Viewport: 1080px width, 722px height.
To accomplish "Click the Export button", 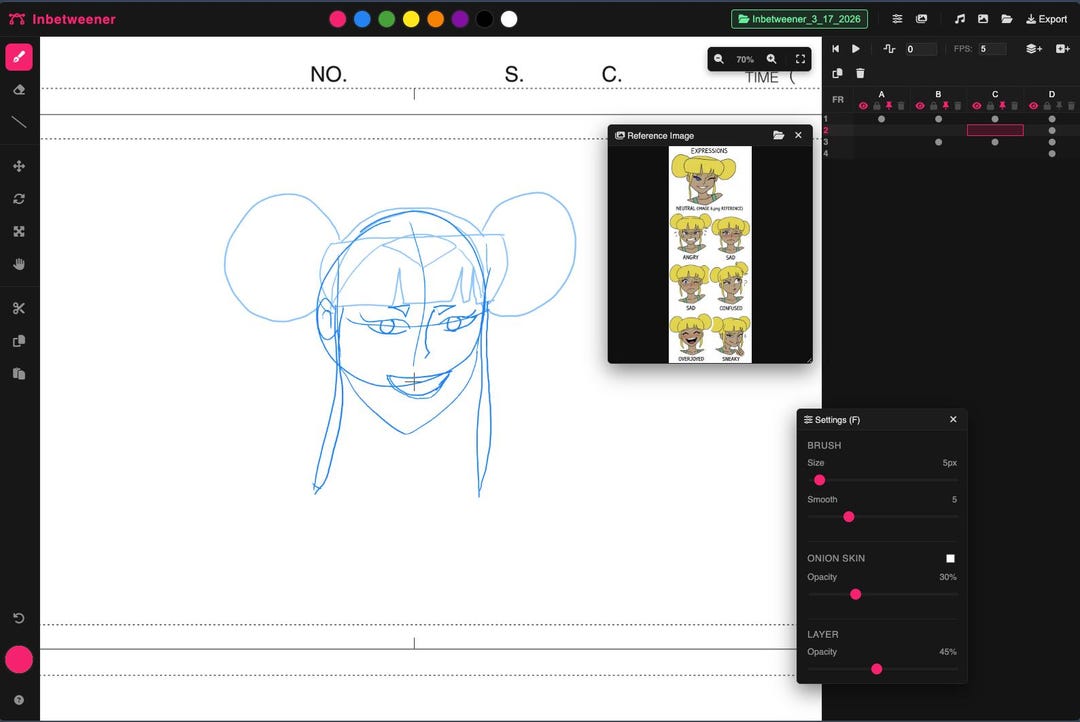I will (1046, 19).
